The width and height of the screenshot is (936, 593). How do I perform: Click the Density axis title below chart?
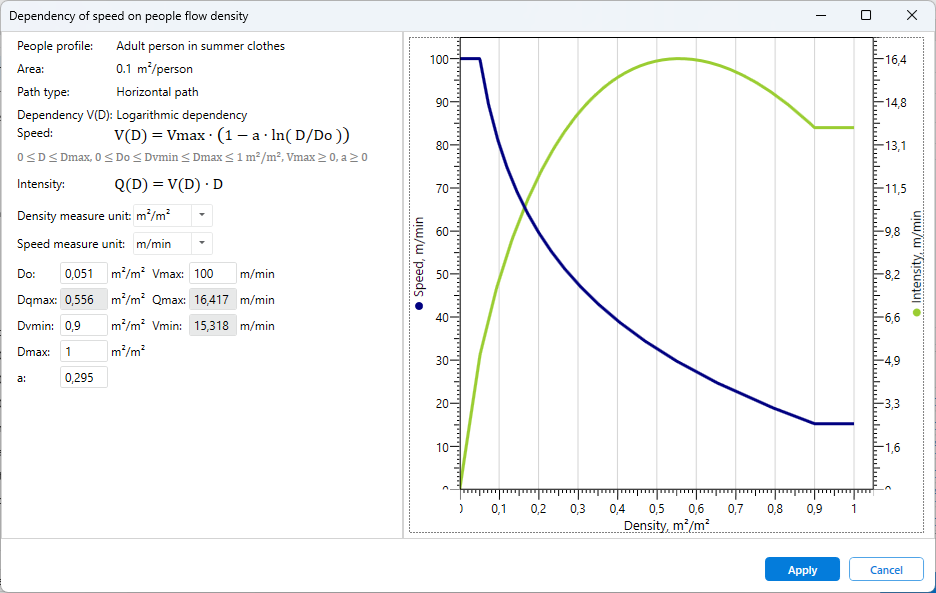coord(666,525)
